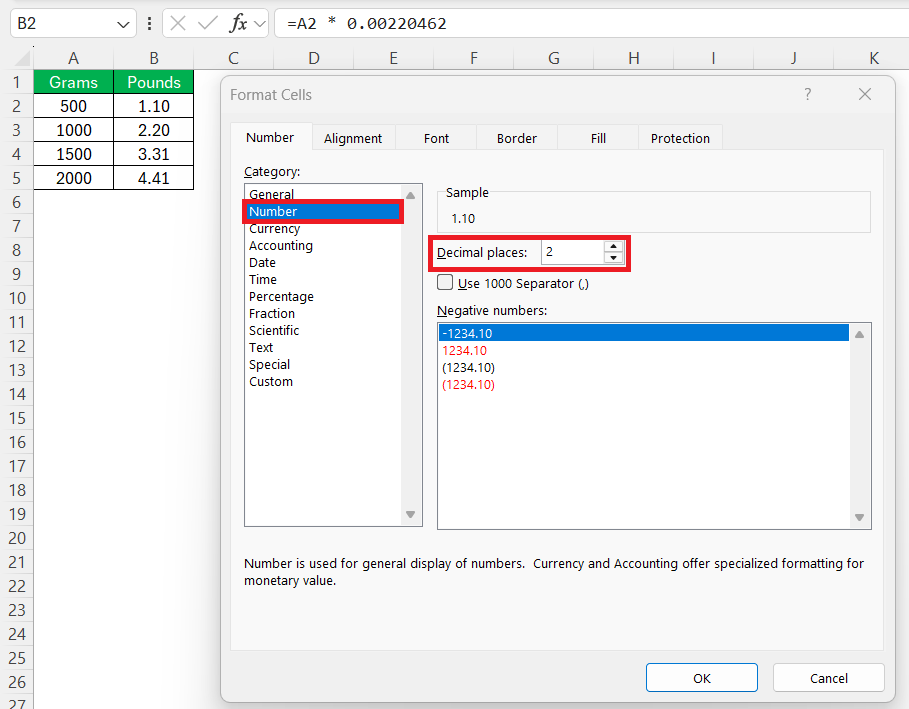Expand the Name Box dropdown
Viewport: 909px width, 709px height.
coord(122,24)
